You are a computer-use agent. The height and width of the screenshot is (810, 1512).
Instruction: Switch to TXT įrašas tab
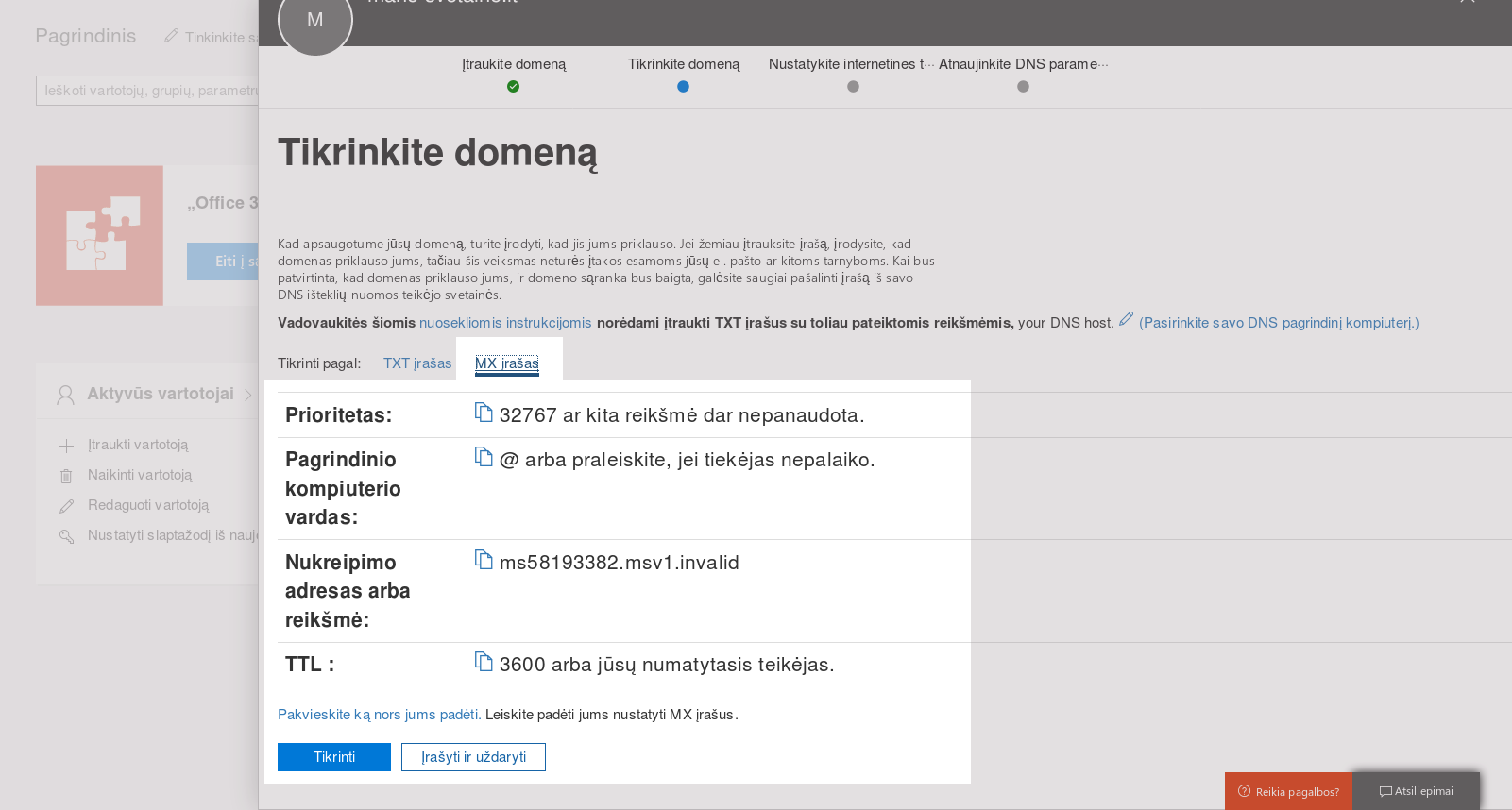416,363
